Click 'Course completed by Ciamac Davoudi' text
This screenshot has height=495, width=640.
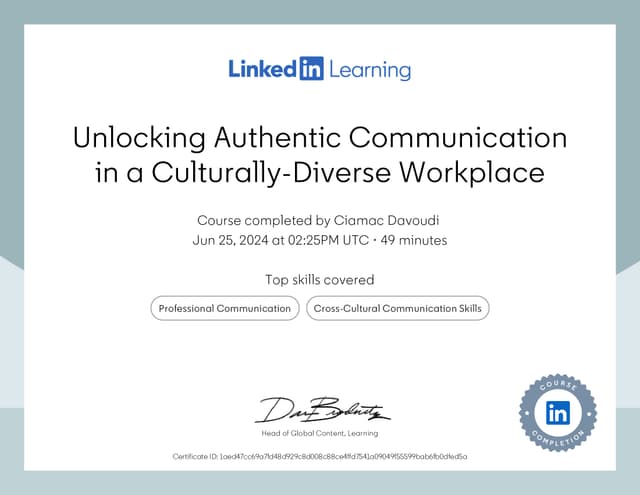click(318, 220)
